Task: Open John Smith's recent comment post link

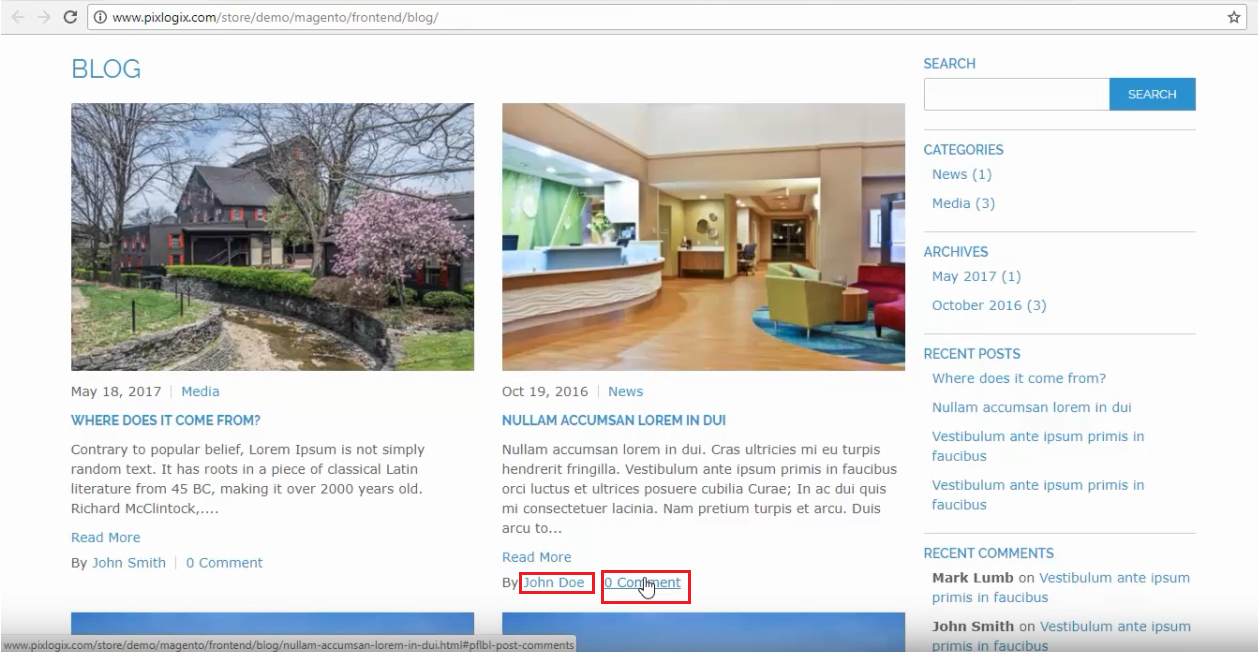Action: [1061, 636]
